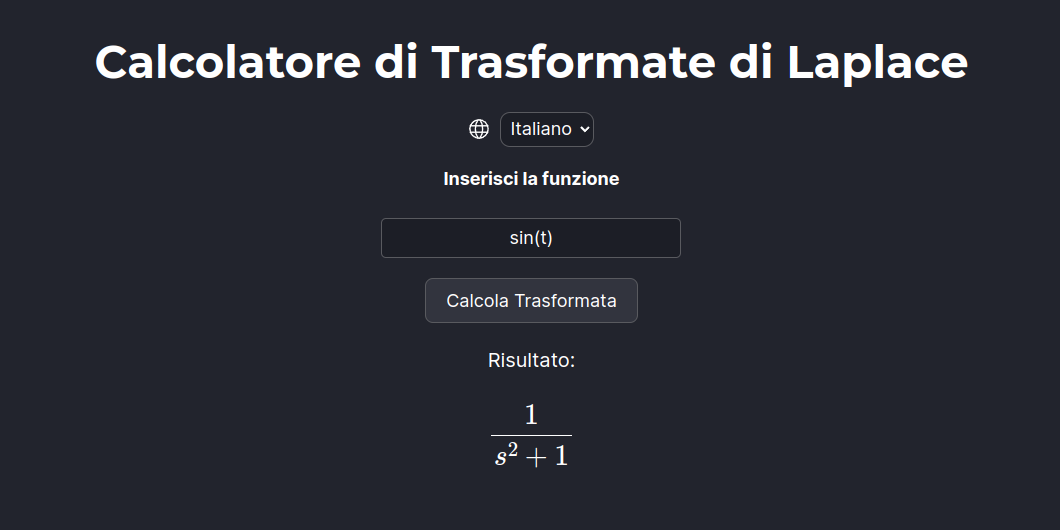Viewport: 1060px width, 530px height.
Task: Open the Italiano language dropdown
Action: tap(547, 129)
